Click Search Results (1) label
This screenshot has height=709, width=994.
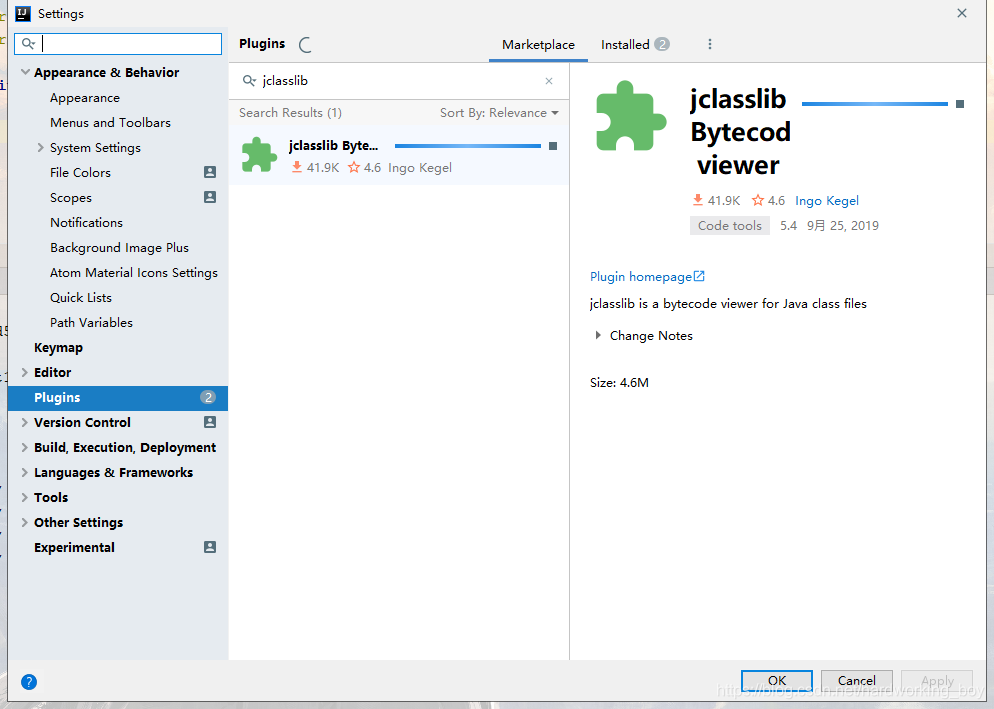(290, 113)
